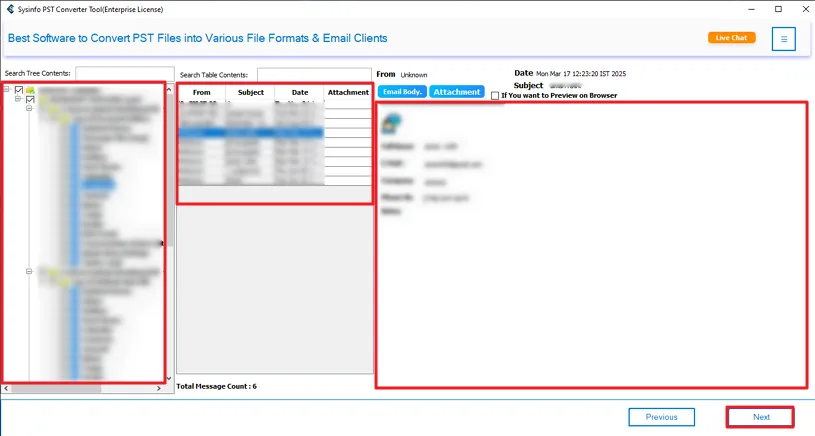
Task: Collapse the third-level tree node
Action: pos(29,108)
